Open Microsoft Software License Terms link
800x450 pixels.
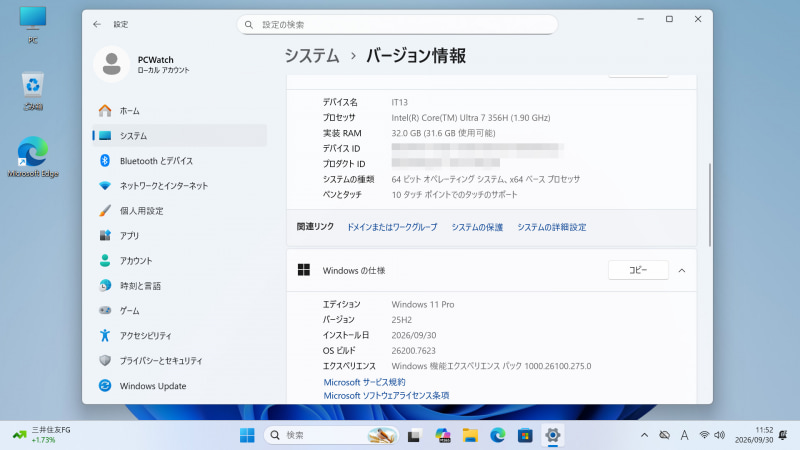coord(386,395)
